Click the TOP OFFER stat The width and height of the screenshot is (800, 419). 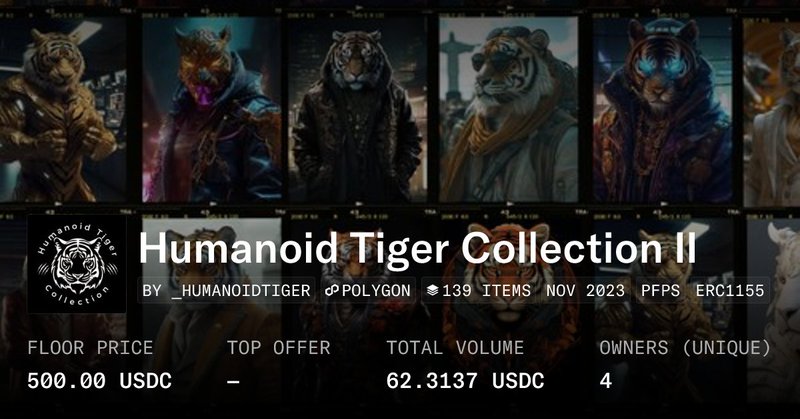point(279,348)
